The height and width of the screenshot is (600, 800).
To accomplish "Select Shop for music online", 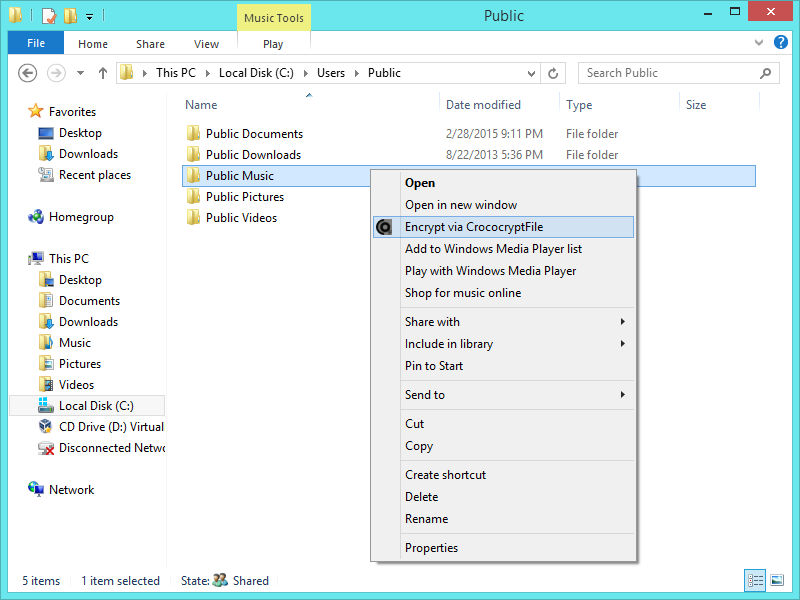I will point(504,293).
